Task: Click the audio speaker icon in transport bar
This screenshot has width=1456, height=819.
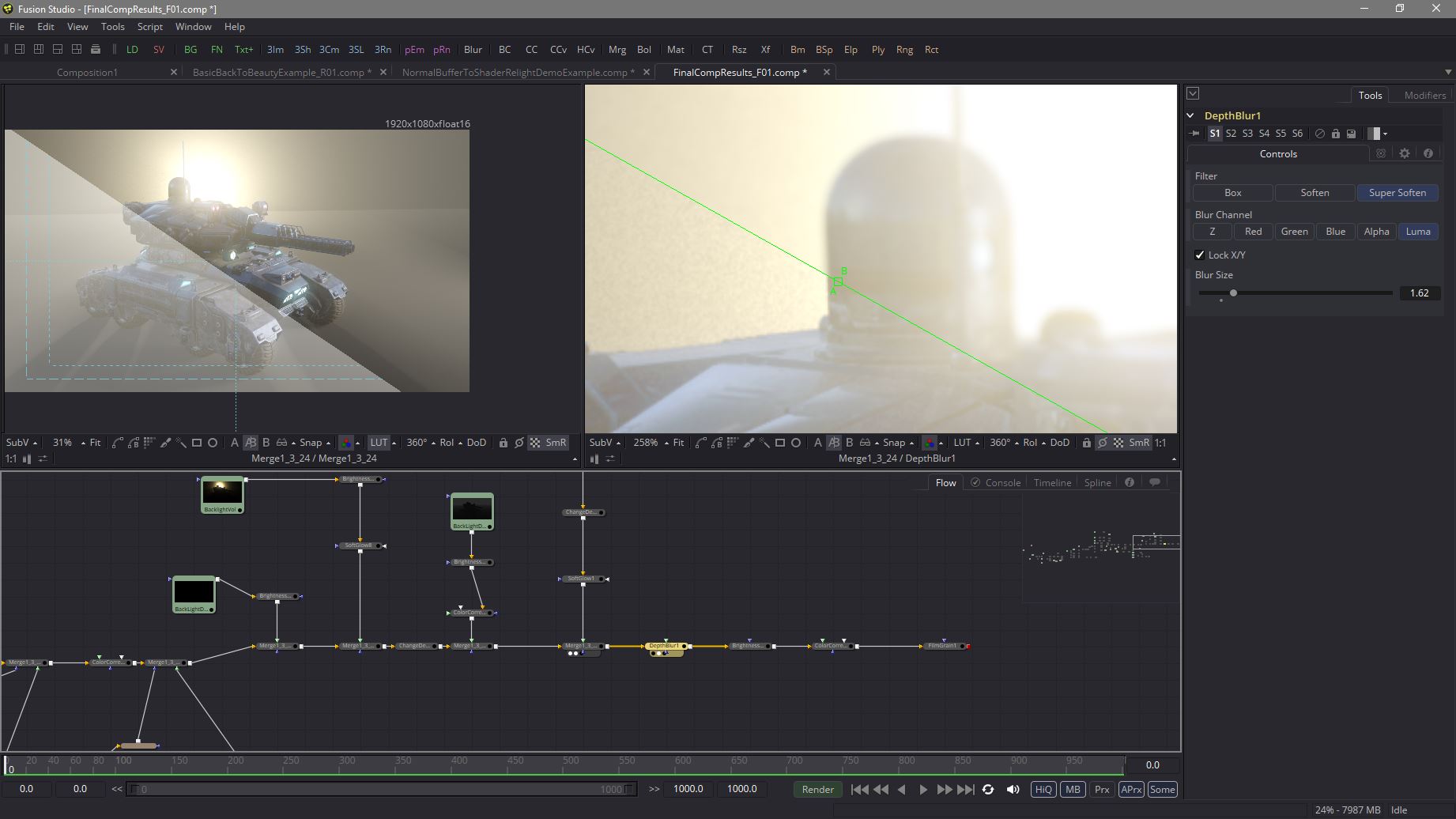Action: pyautogui.click(x=1013, y=789)
